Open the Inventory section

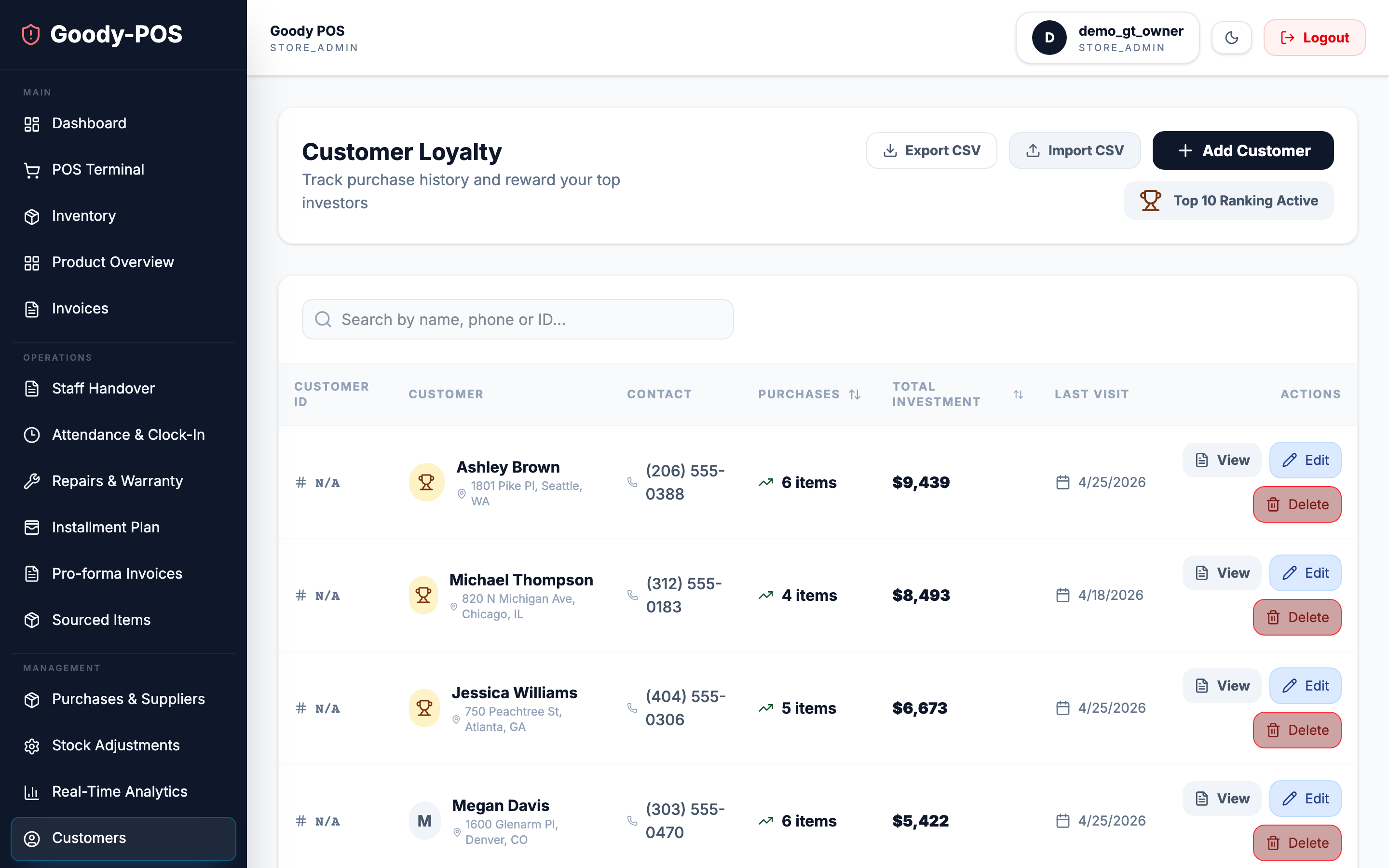[83, 216]
